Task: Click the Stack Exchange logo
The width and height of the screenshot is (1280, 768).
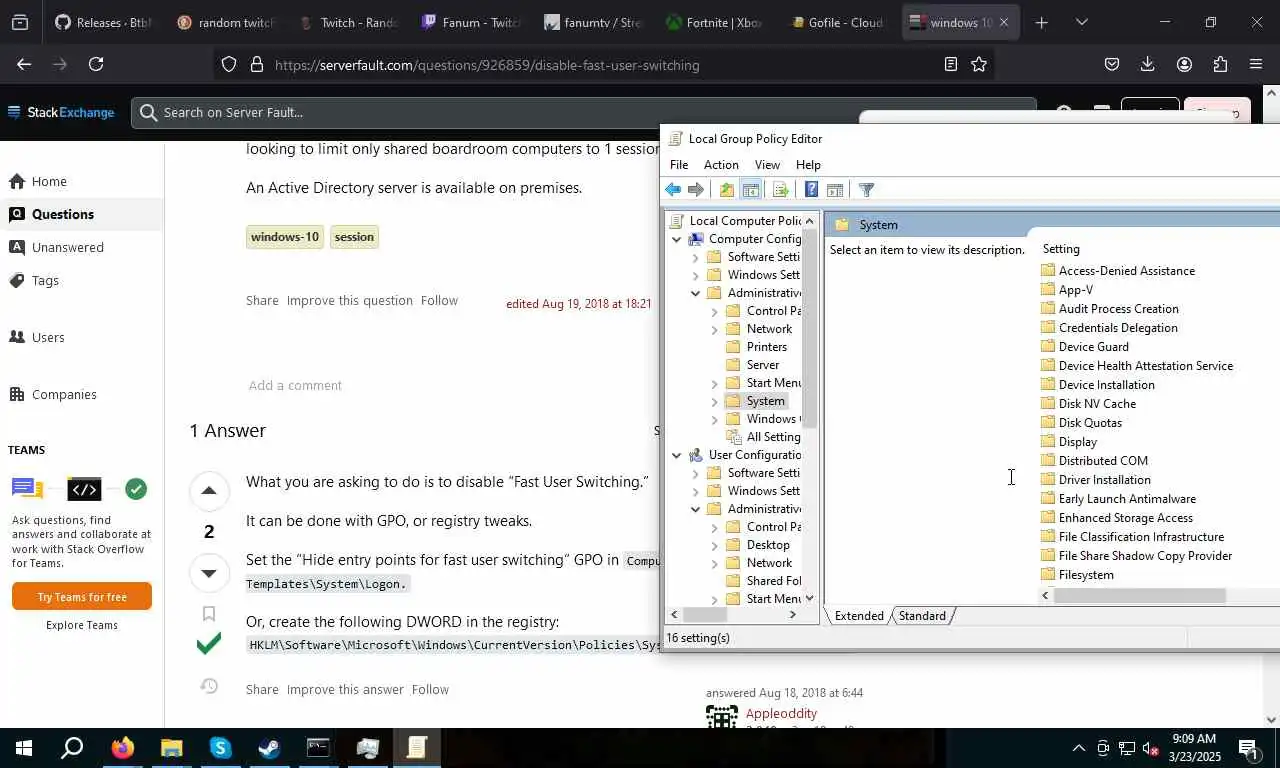Action: (x=61, y=112)
